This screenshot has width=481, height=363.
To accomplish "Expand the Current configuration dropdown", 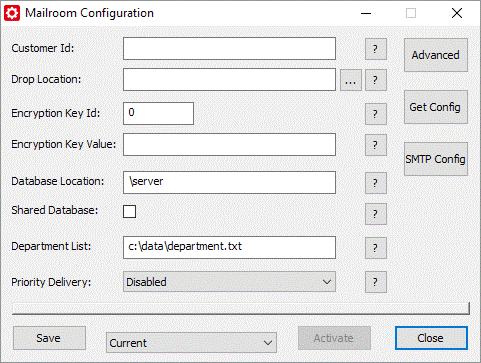I will [x=191, y=342].
